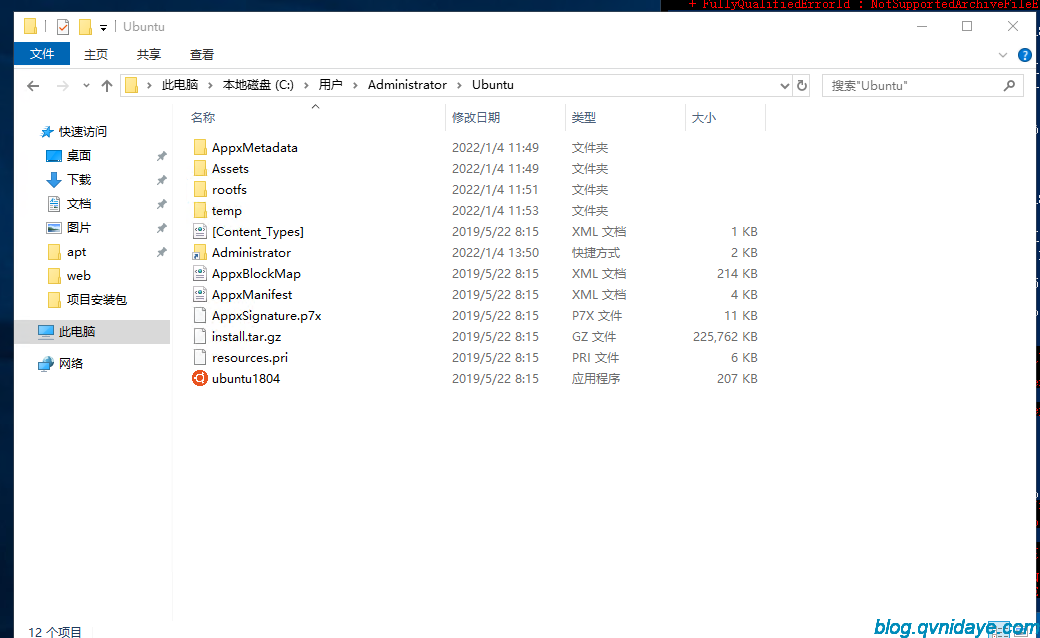
Task: Click 本地磁盘 (C:) in the breadcrumb
Action: pos(258,85)
